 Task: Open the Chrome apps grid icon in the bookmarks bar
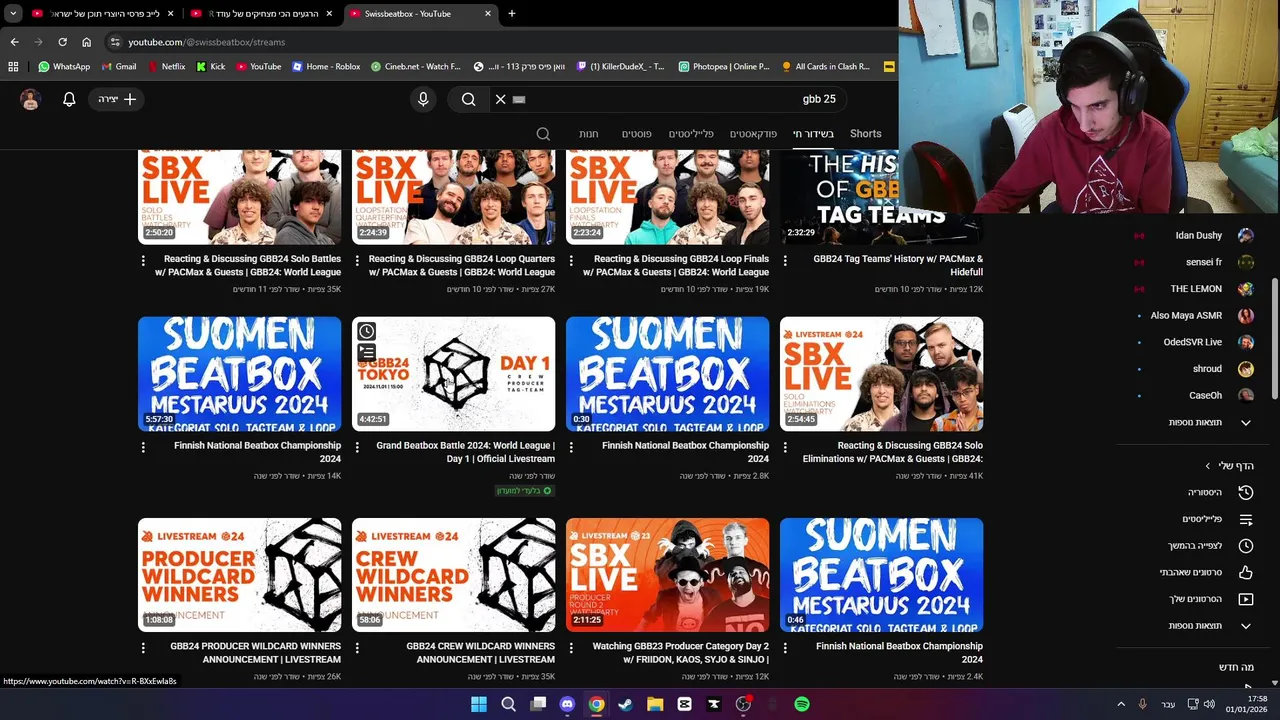[13, 67]
